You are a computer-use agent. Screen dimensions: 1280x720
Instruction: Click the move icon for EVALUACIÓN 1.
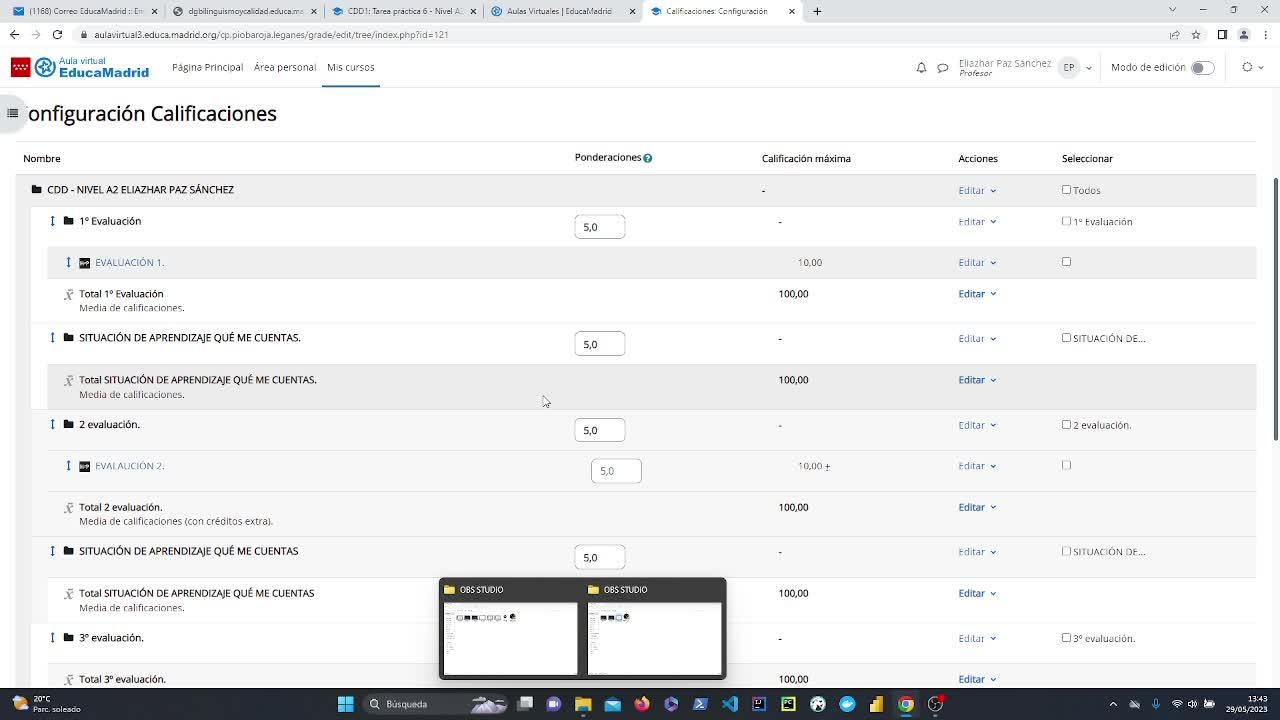(69, 262)
